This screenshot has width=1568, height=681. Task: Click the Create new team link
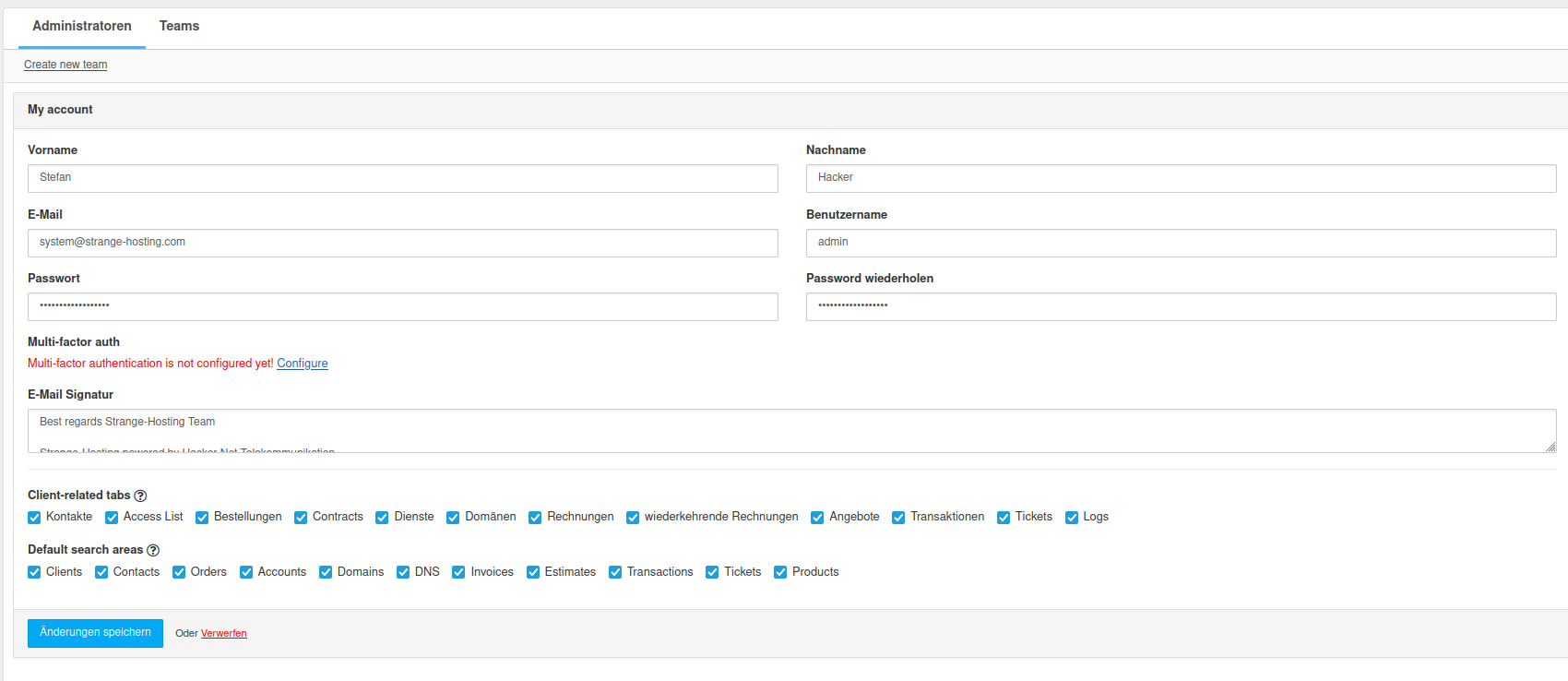pos(65,65)
